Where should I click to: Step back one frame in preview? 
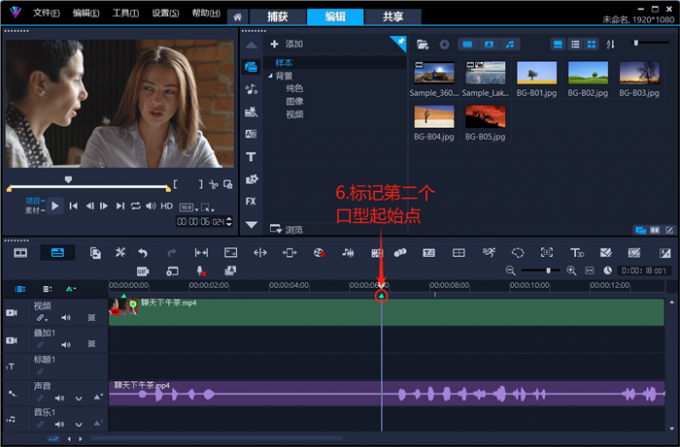[90, 206]
